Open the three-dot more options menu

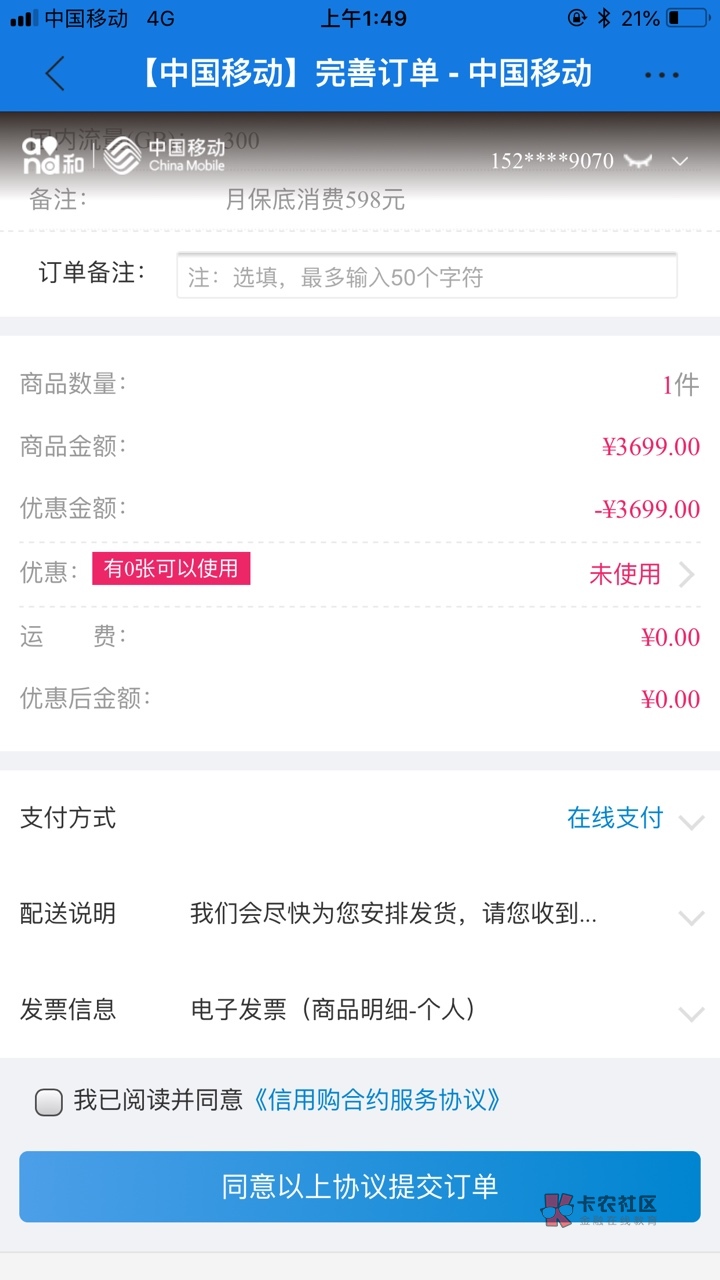(x=661, y=75)
